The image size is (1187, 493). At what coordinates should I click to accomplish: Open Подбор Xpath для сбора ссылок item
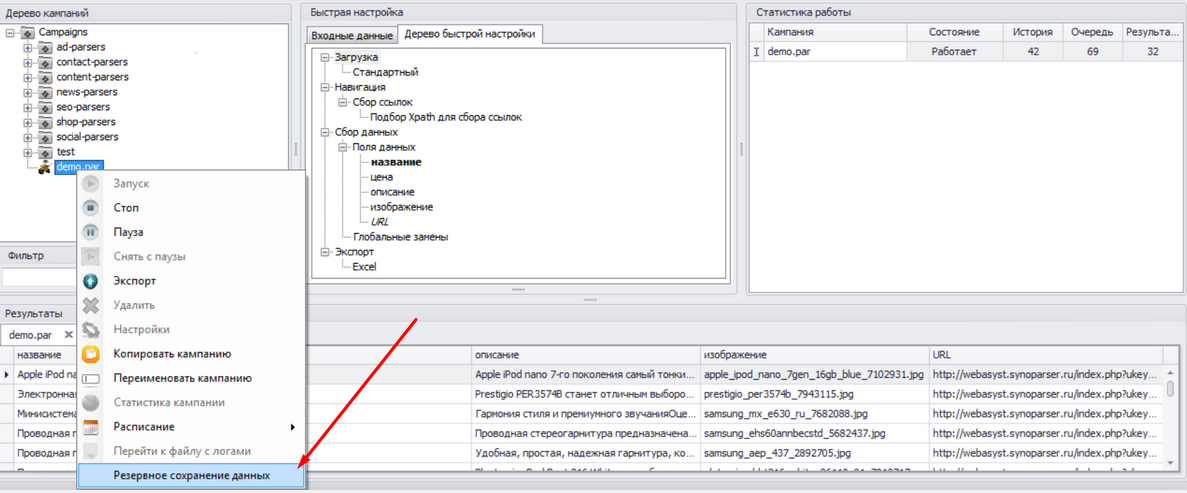447,117
